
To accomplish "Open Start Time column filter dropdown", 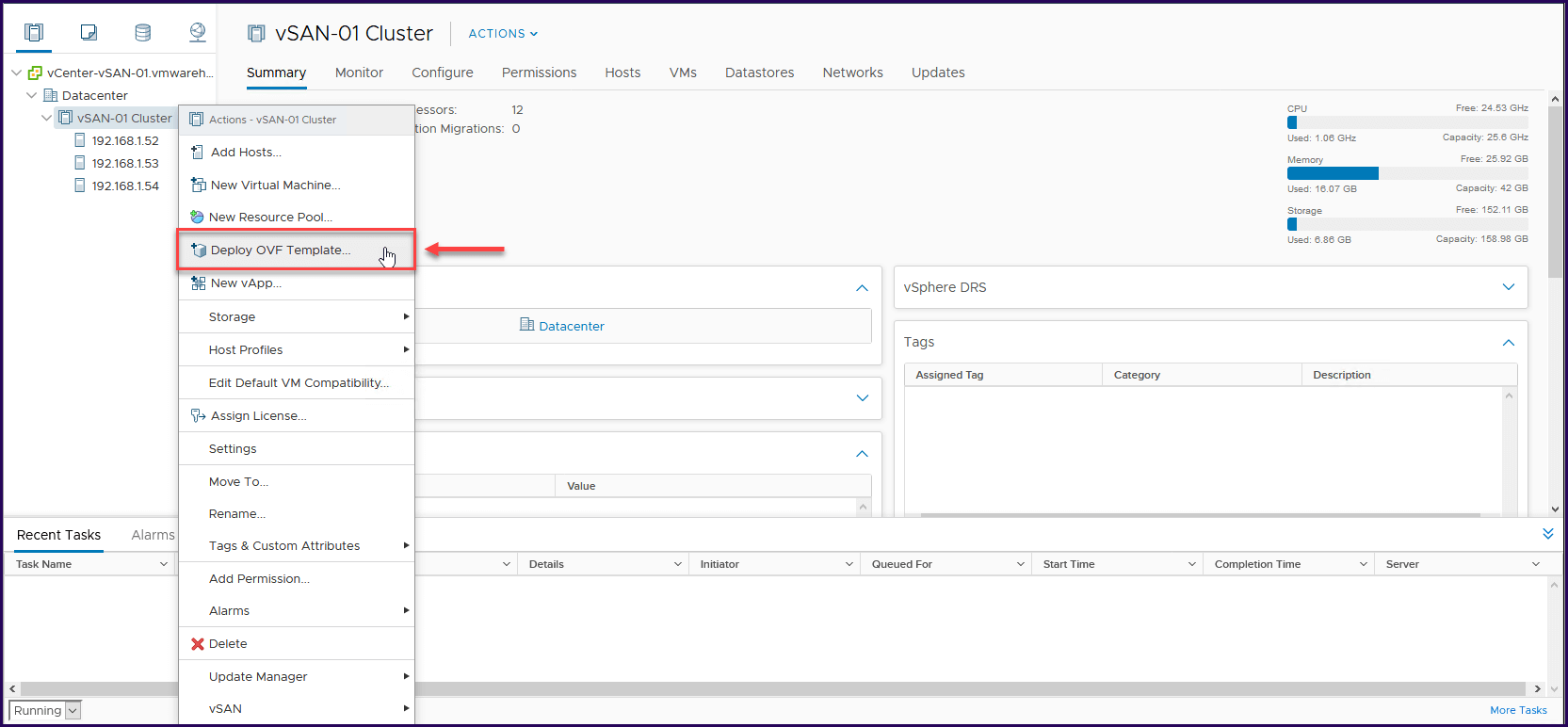I will [1191, 564].
